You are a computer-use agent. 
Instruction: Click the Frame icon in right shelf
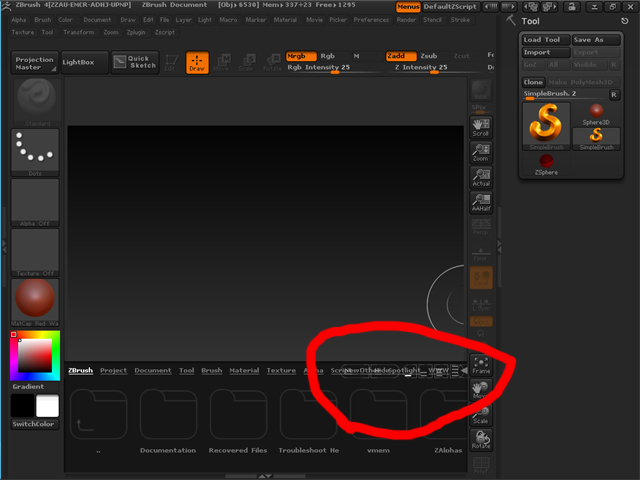[x=481, y=365]
